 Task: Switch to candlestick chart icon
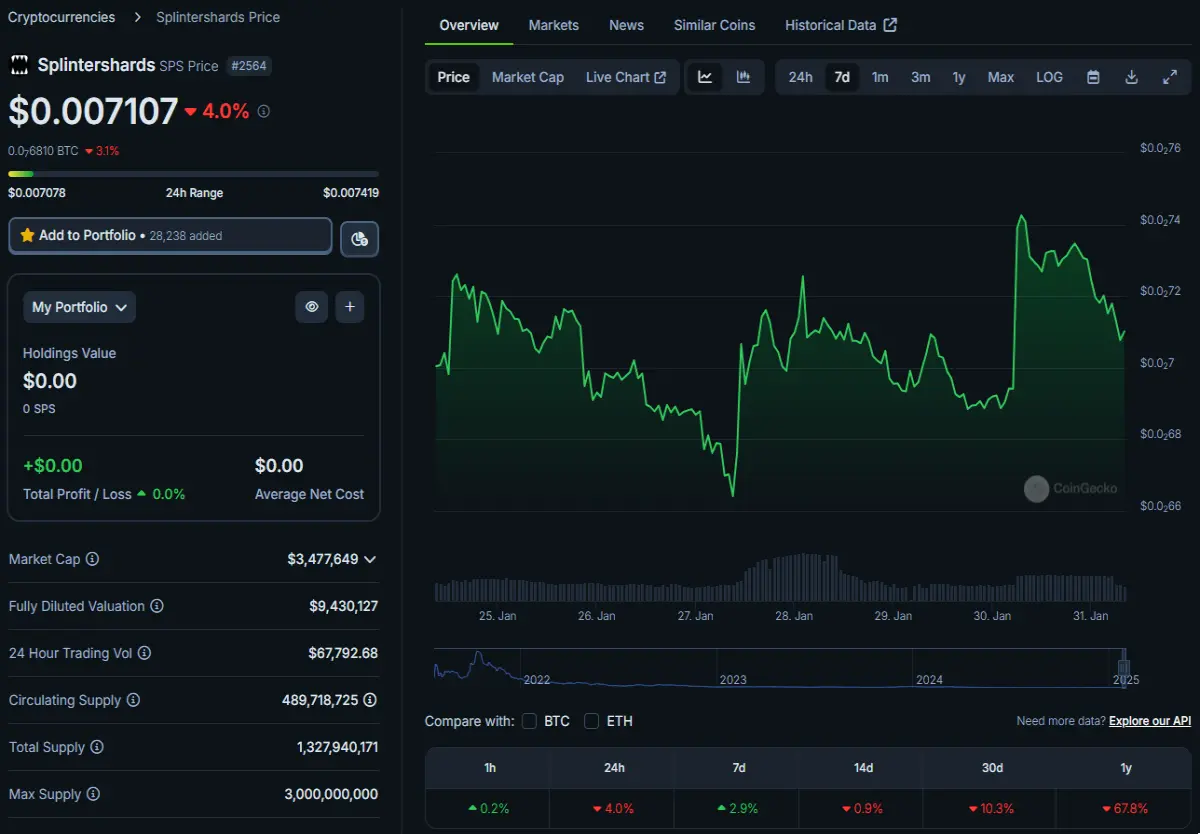click(743, 77)
